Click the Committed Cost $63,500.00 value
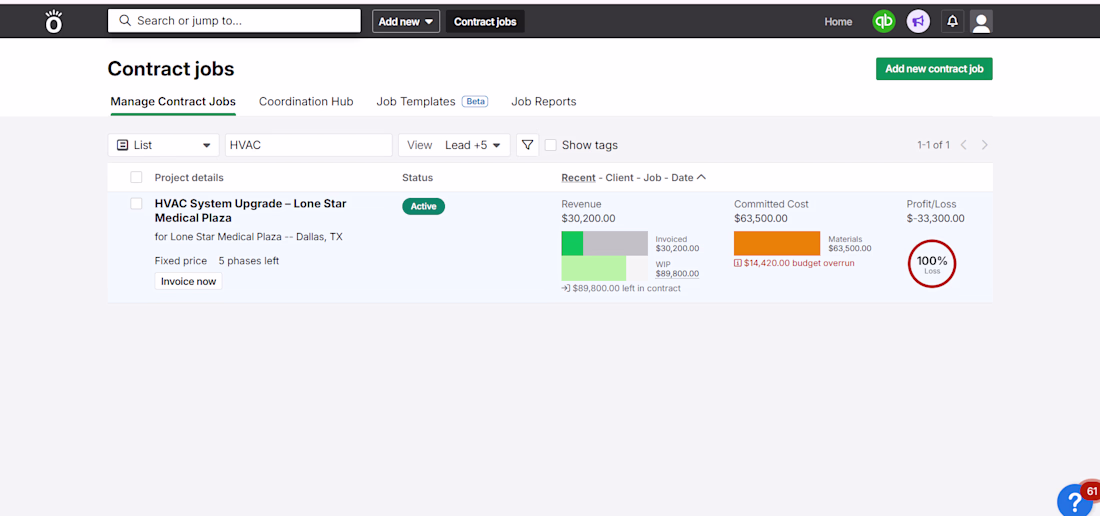This screenshot has width=1100, height=516. pos(760,218)
